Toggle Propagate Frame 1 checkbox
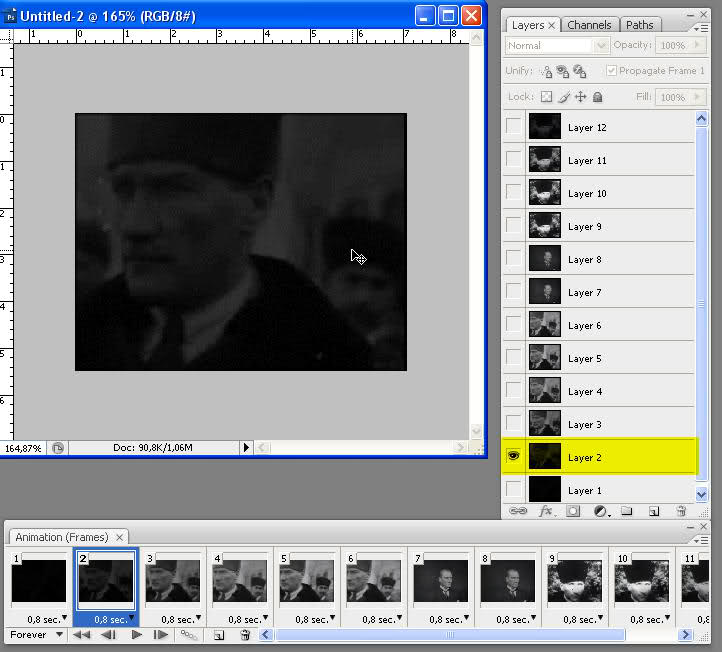The width and height of the screenshot is (722, 652). [x=611, y=71]
